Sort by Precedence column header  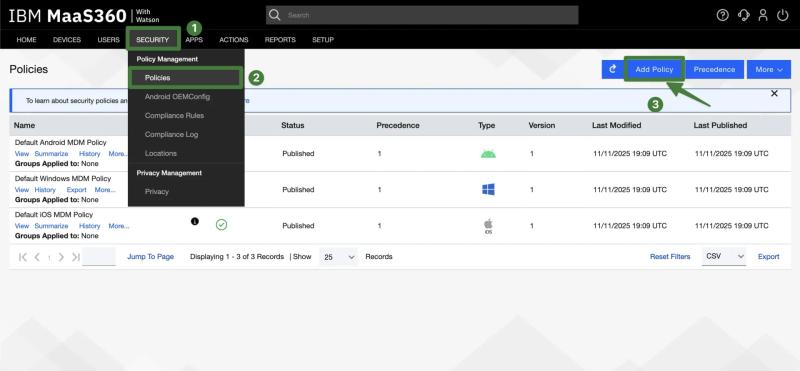pos(398,125)
